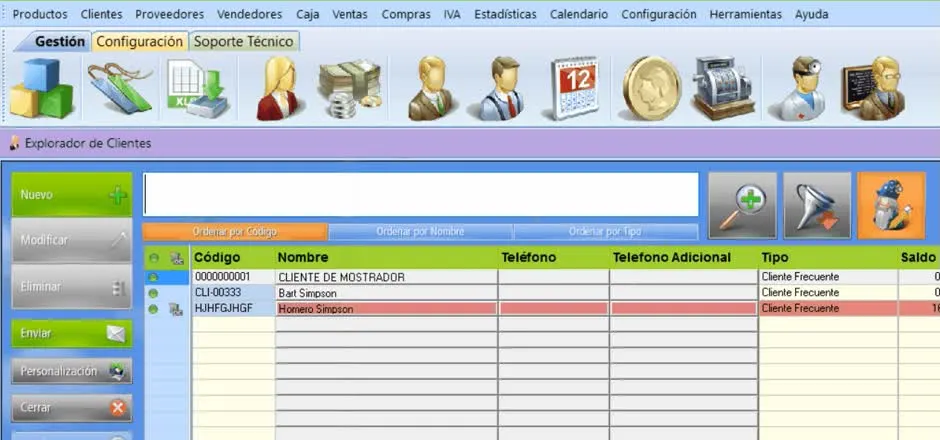940x440 pixels.
Task: Open the teacher with blackboard icon
Action: click(873, 88)
